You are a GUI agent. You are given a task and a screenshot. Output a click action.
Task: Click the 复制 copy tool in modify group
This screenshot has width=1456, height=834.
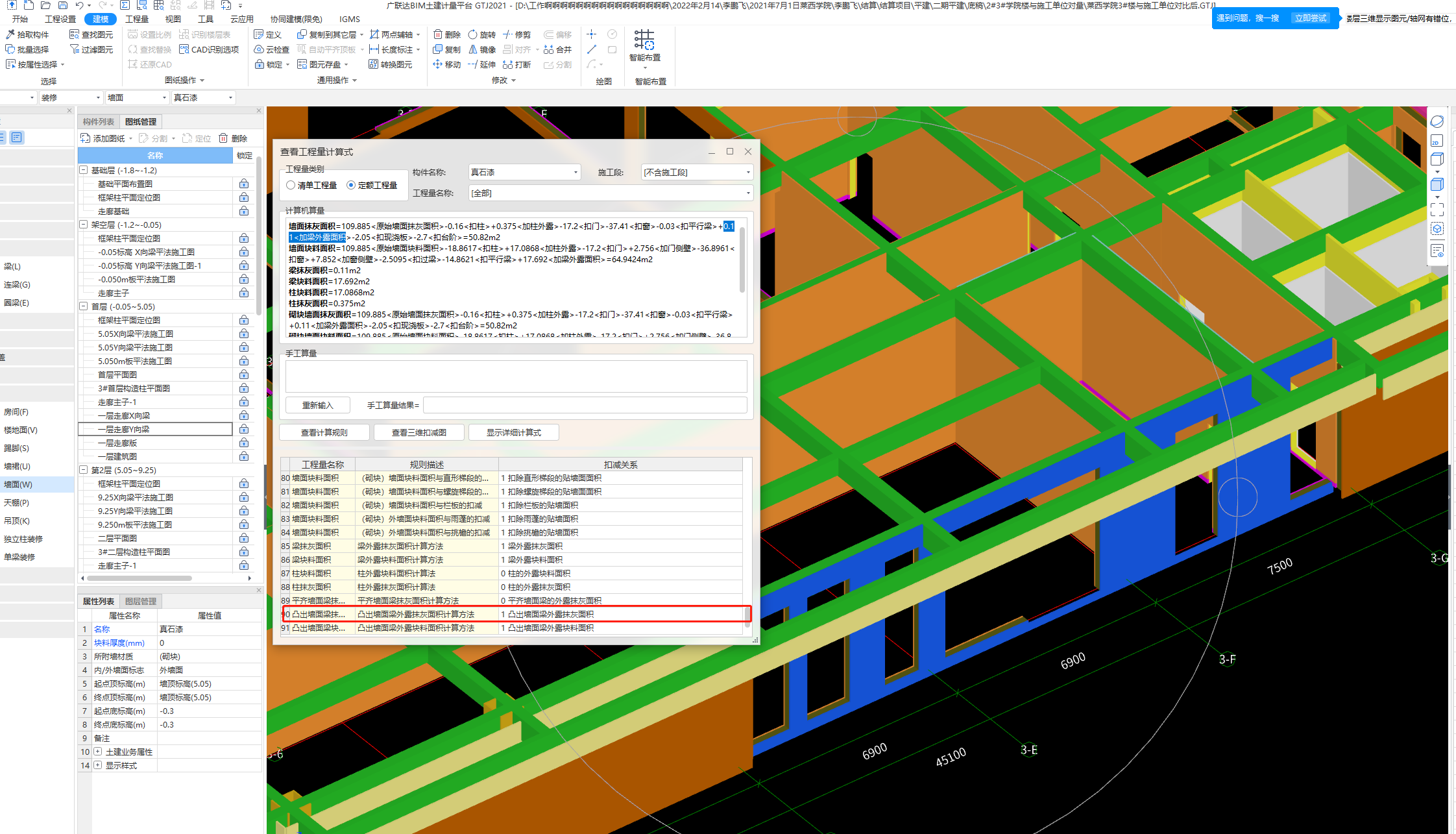pyautogui.click(x=447, y=49)
